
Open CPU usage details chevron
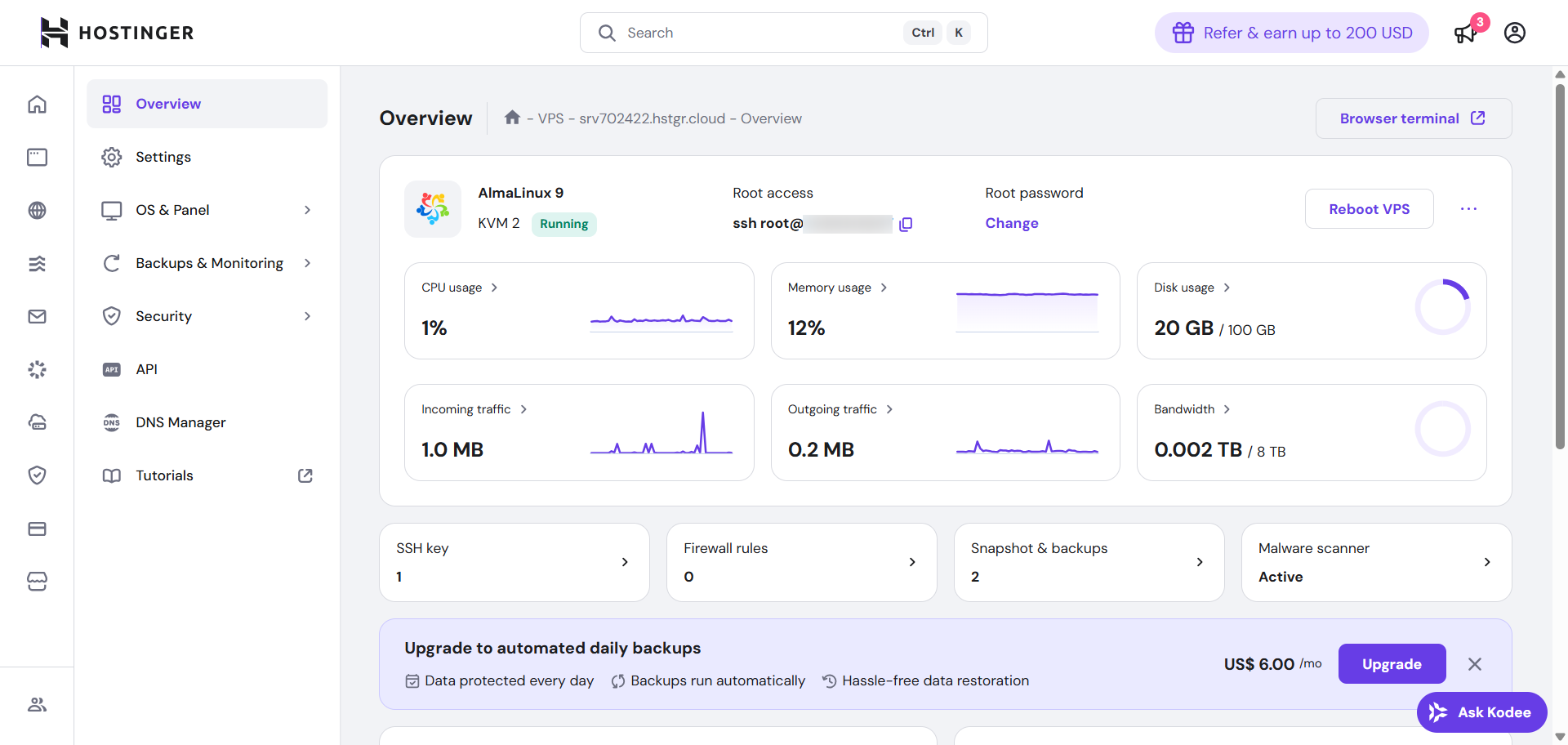[494, 288]
